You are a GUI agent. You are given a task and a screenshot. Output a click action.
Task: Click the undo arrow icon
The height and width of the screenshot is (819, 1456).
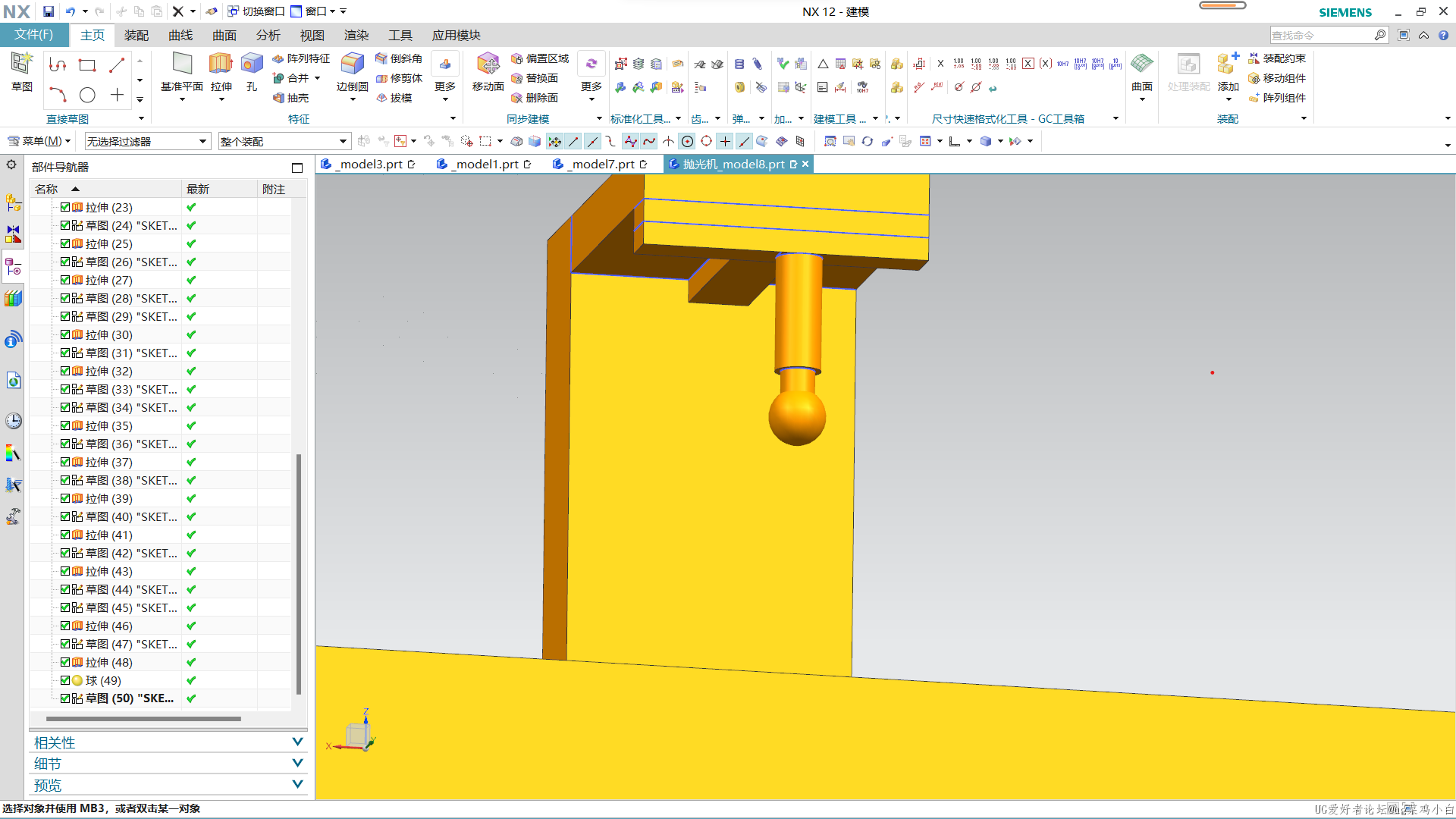click(71, 11)
